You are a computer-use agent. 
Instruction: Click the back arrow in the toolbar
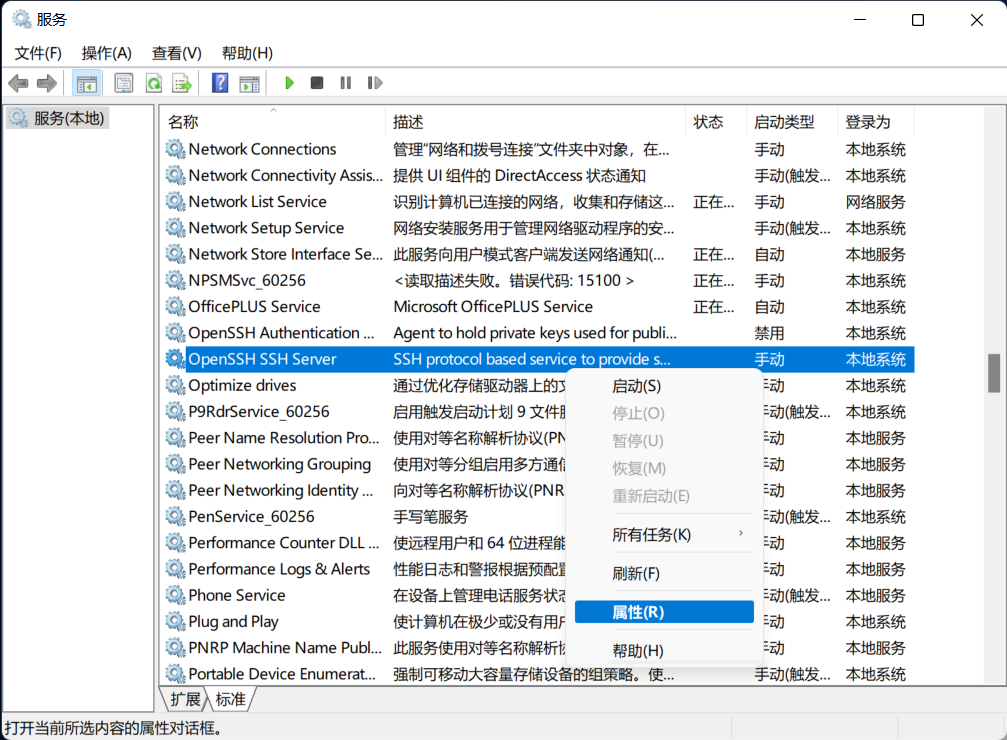[x=18, y=83]
